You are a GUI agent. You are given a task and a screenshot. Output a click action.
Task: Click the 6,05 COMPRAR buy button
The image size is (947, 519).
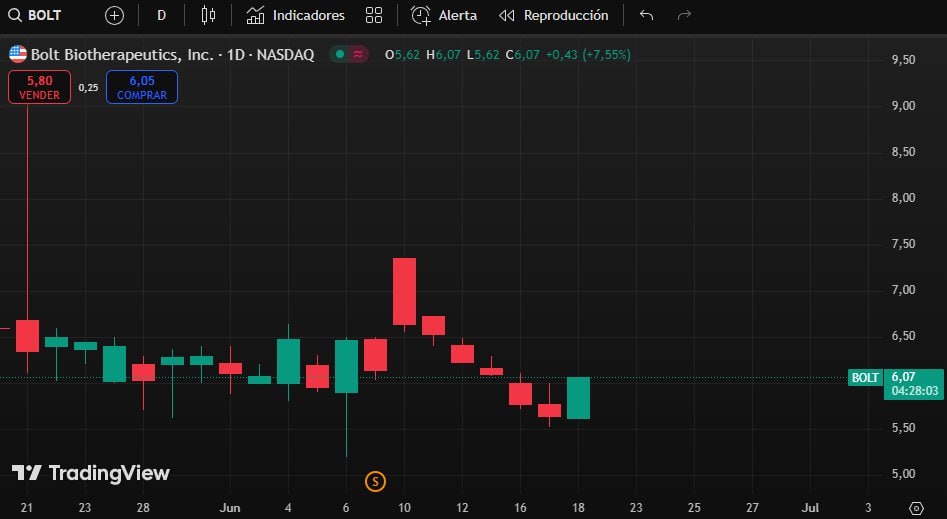[142, 87]
